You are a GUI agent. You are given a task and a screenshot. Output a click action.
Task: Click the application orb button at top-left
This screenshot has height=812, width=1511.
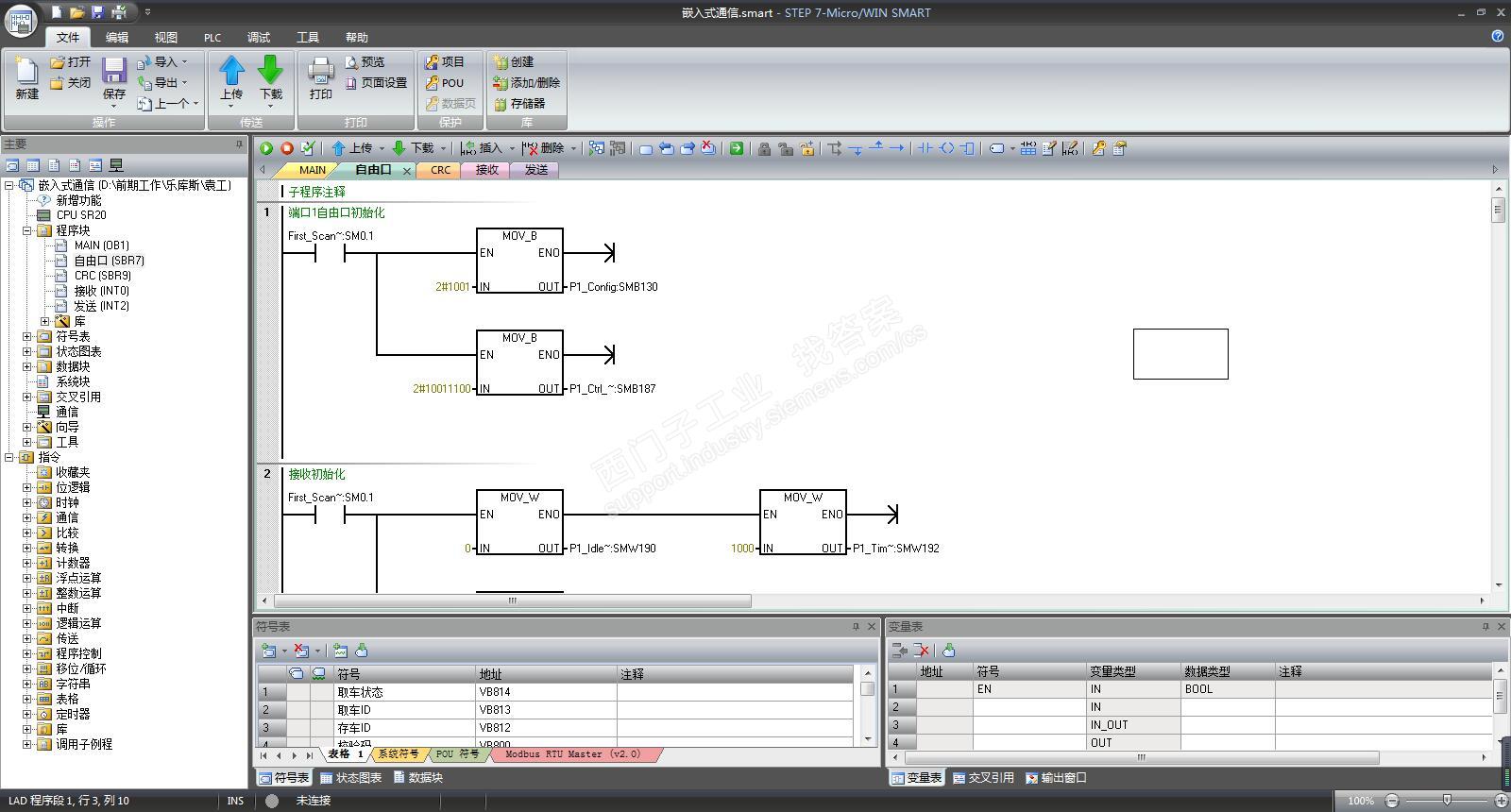(21, 21)
